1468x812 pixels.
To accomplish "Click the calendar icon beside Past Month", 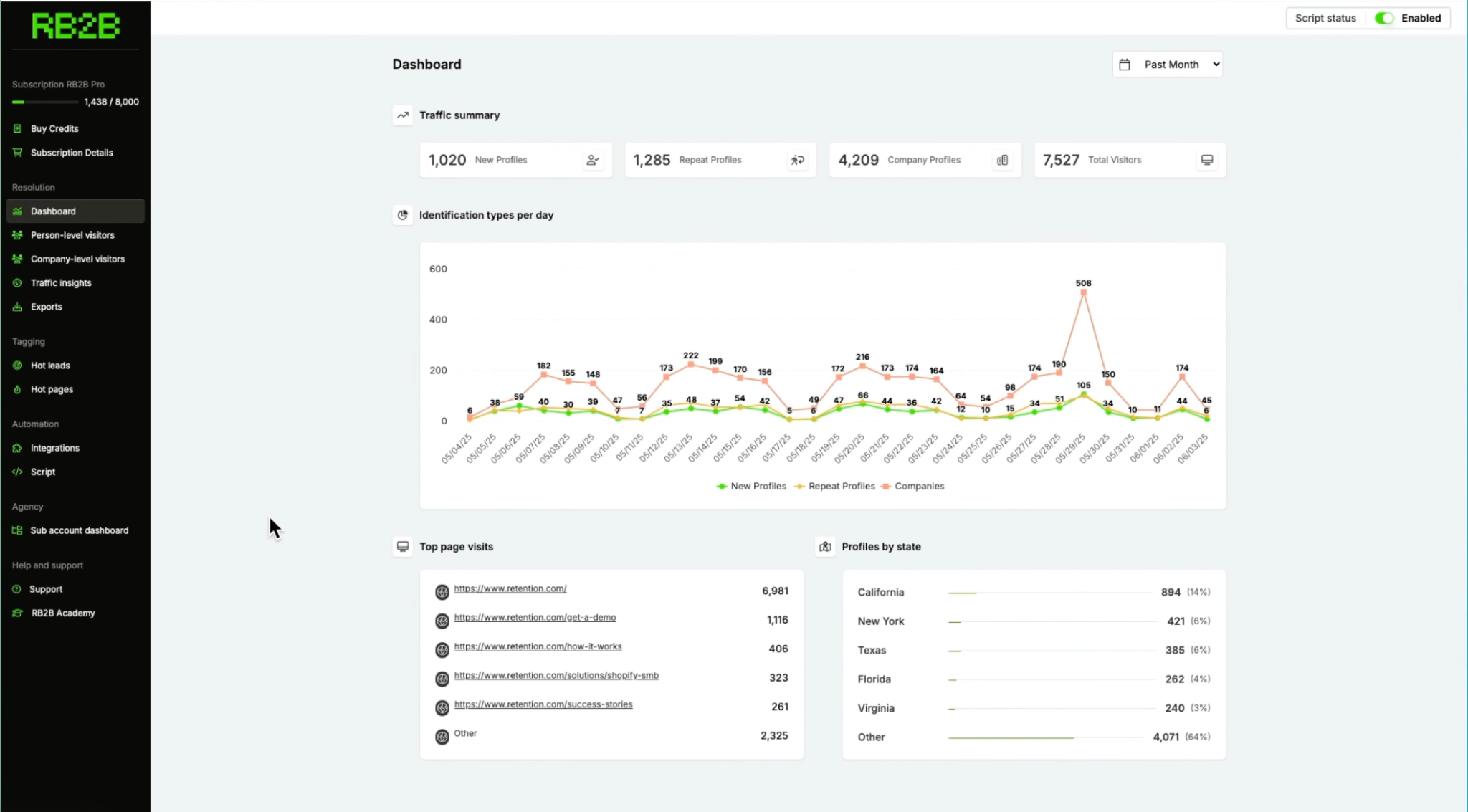I will click(1125, 65).
